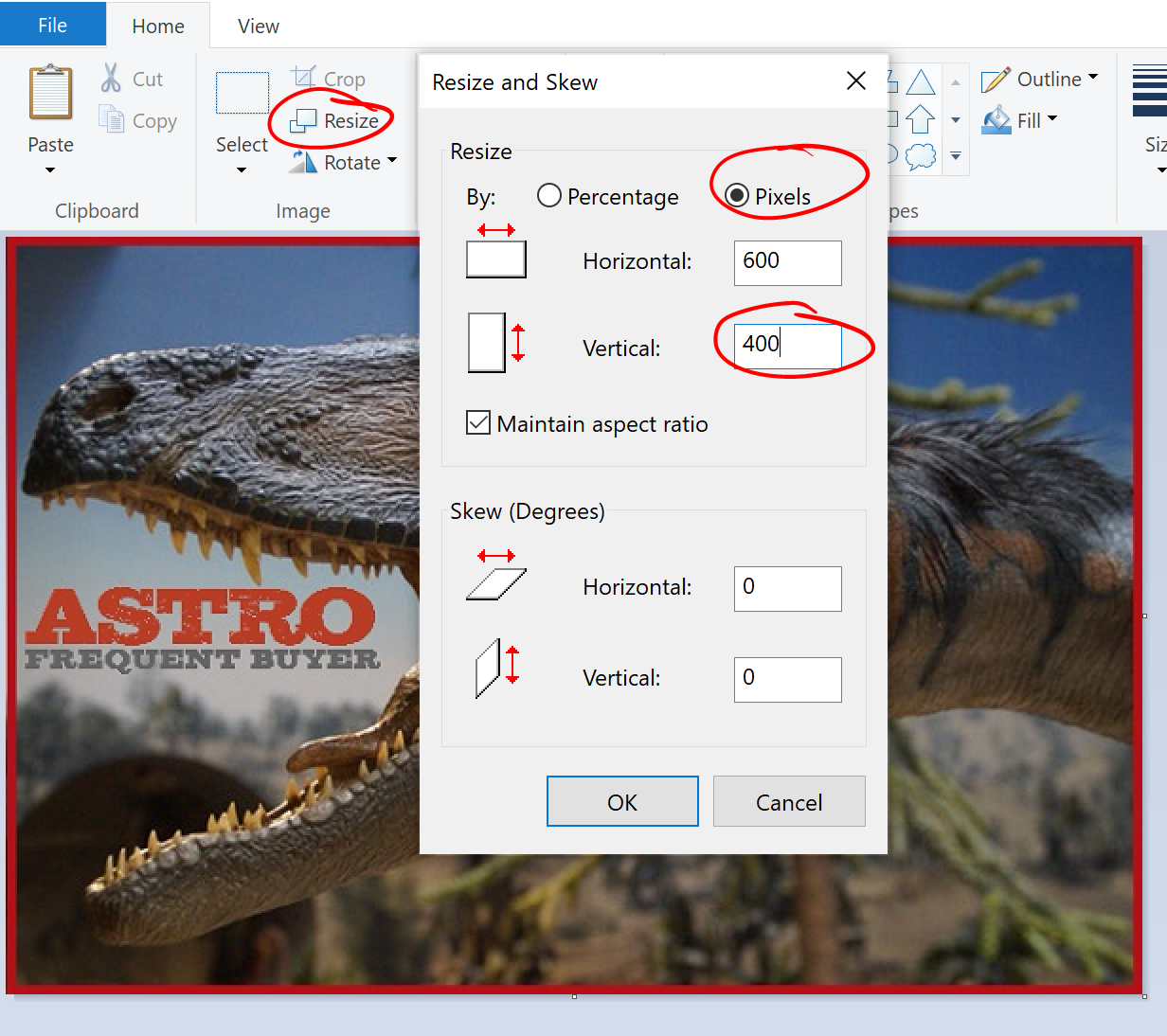Open the File menu tab
The height and width of the screenshot is (1036, 1167).
pos(52,26)
